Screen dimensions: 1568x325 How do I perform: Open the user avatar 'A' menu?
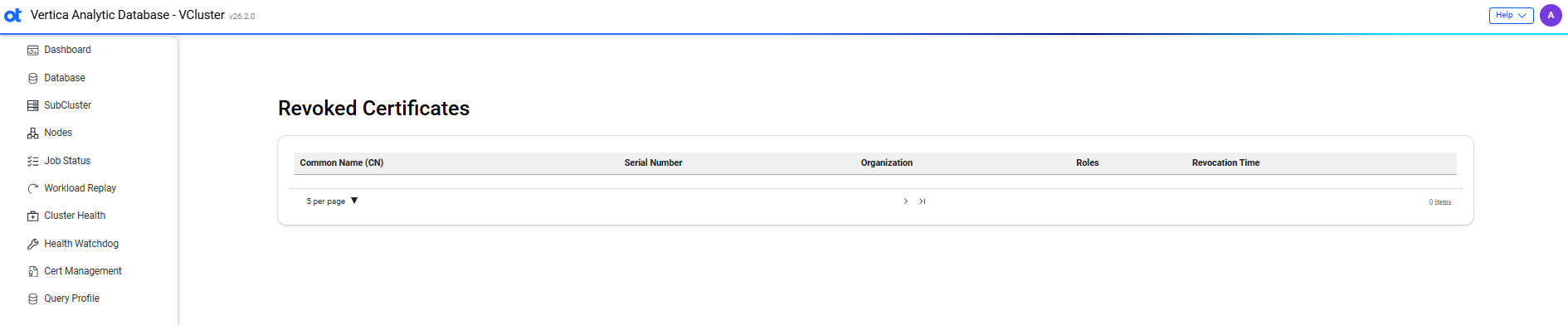(x=1551, y=15)
